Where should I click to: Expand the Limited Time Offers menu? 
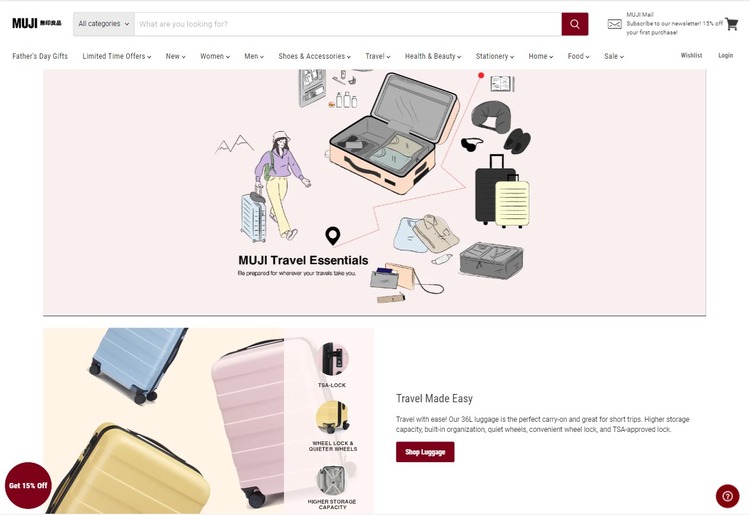117,56
